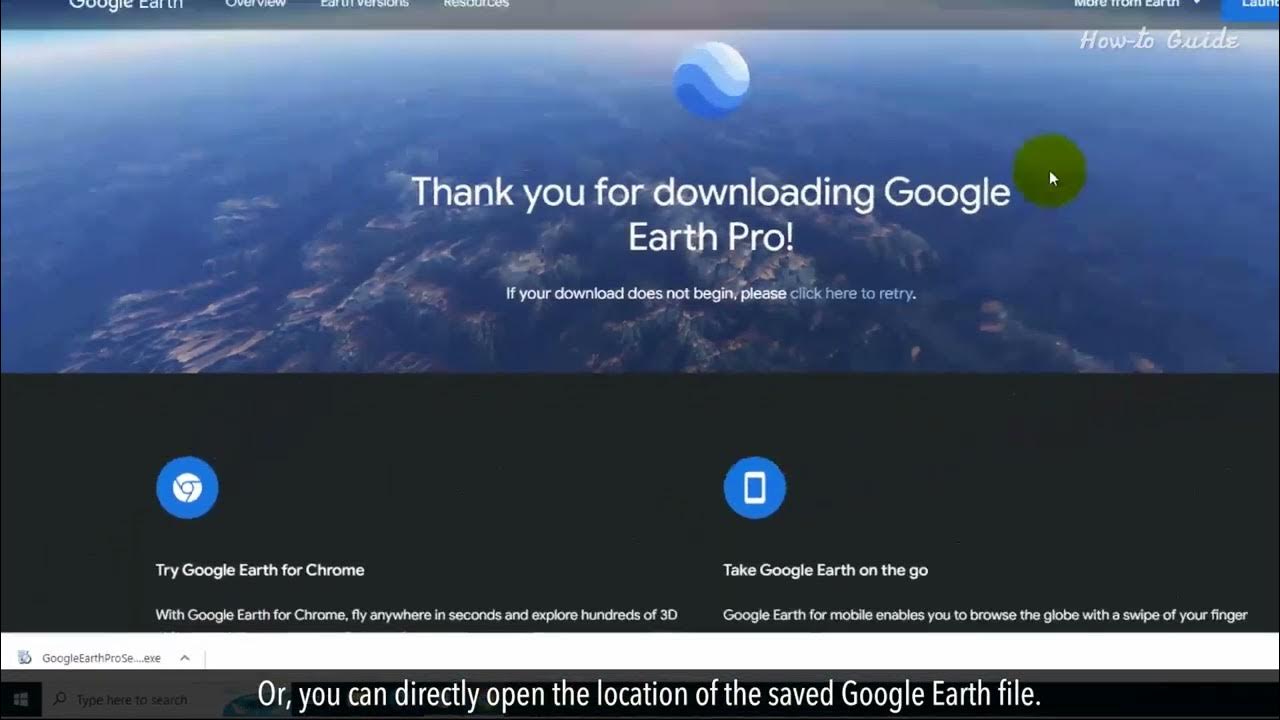Open the downloaded GoogleEarthProSe...exe file
Image resolution: width=1280 pixels, height=720 pixels.
click(101, 658)
